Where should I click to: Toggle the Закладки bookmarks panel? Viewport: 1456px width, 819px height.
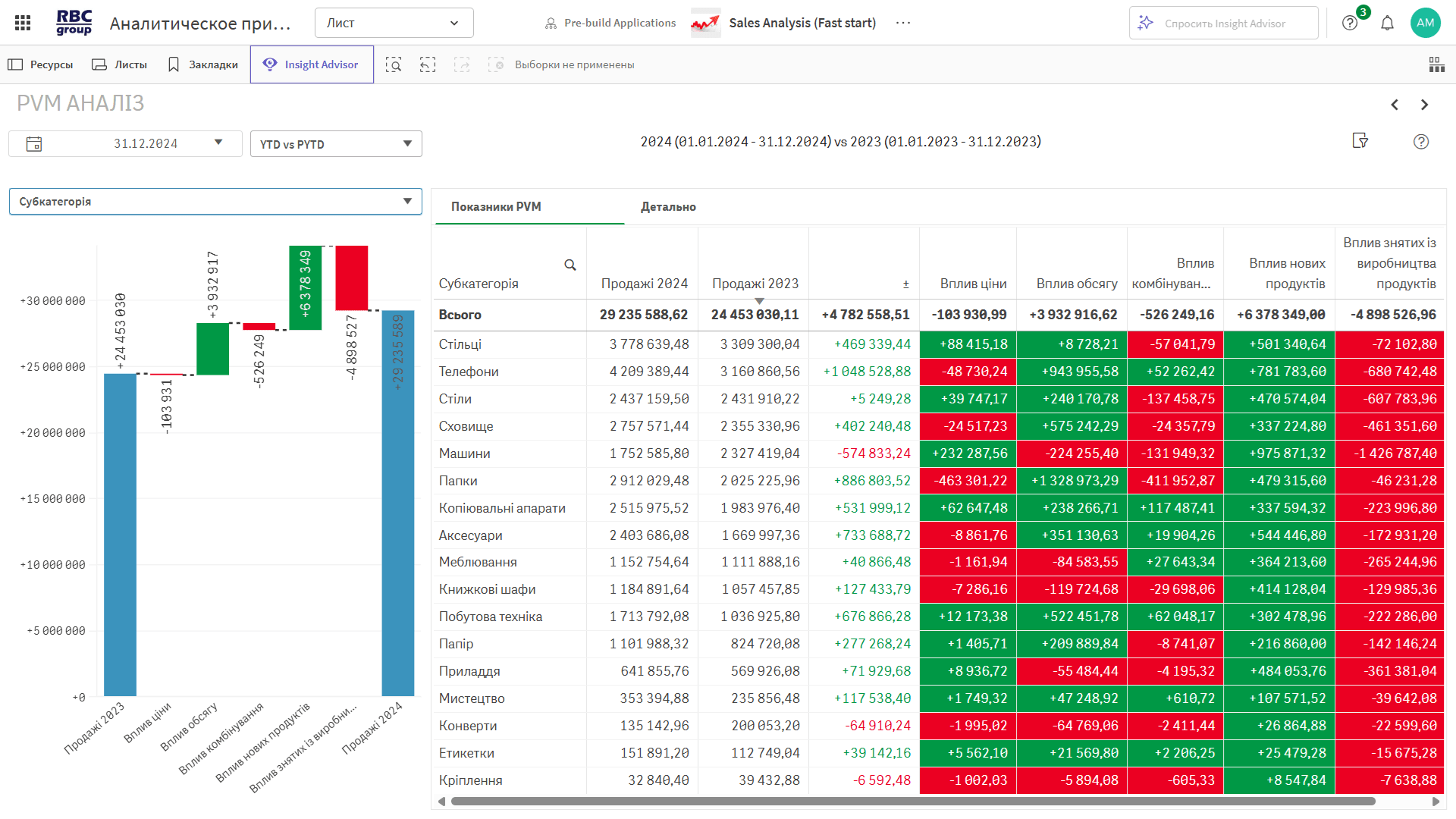(x=202, y=64)
